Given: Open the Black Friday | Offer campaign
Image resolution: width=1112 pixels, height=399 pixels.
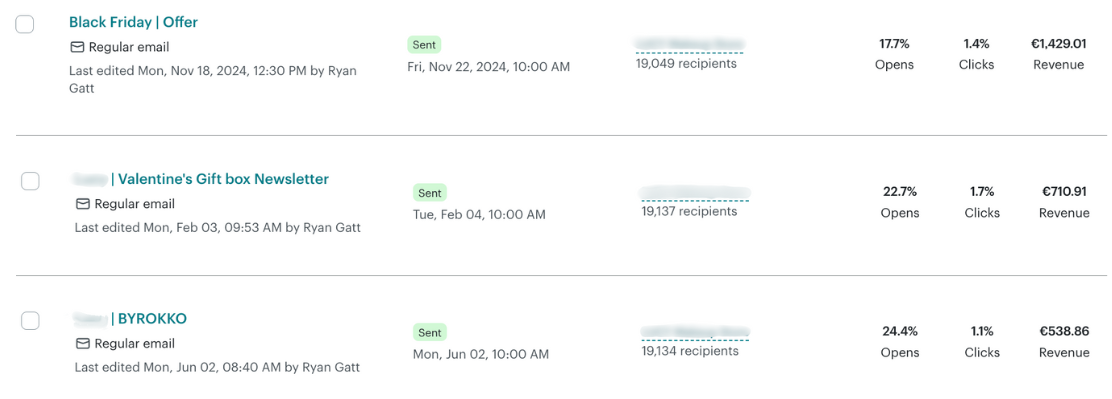Looking at the screenshot, I should 133,22.
